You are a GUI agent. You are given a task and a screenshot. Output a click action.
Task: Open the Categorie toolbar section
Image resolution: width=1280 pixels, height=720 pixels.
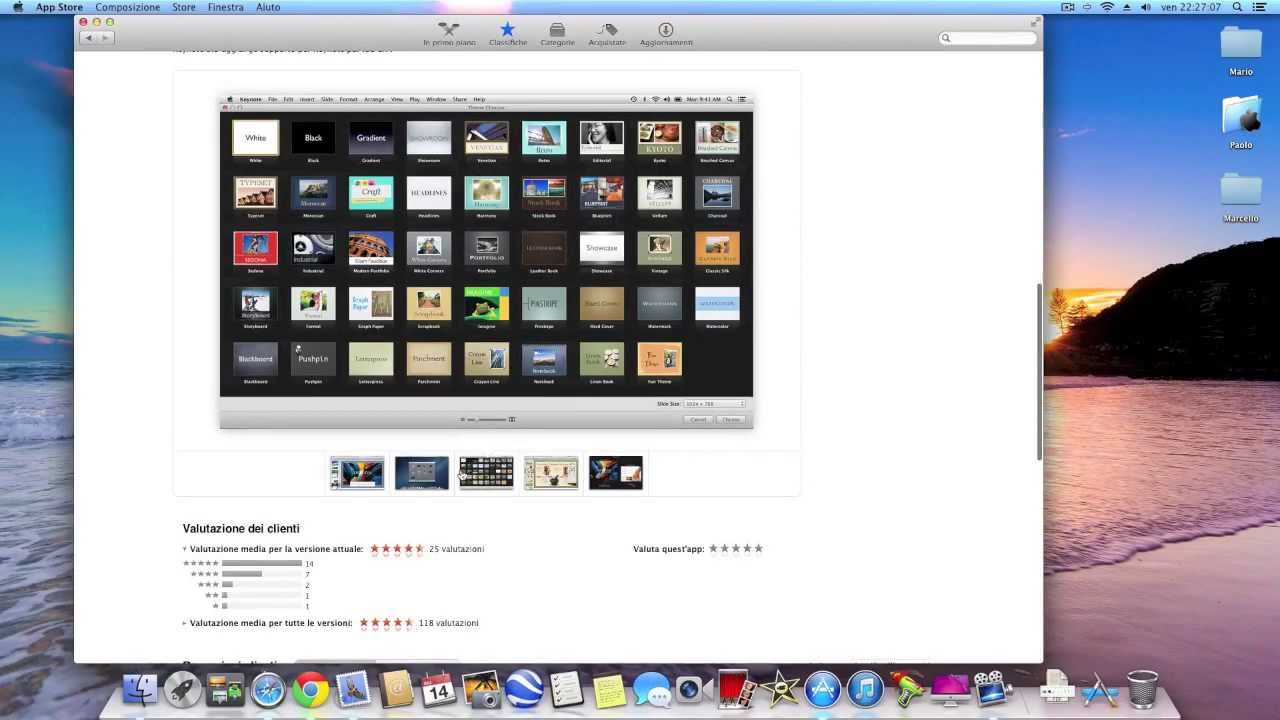(x=557, y=34)
